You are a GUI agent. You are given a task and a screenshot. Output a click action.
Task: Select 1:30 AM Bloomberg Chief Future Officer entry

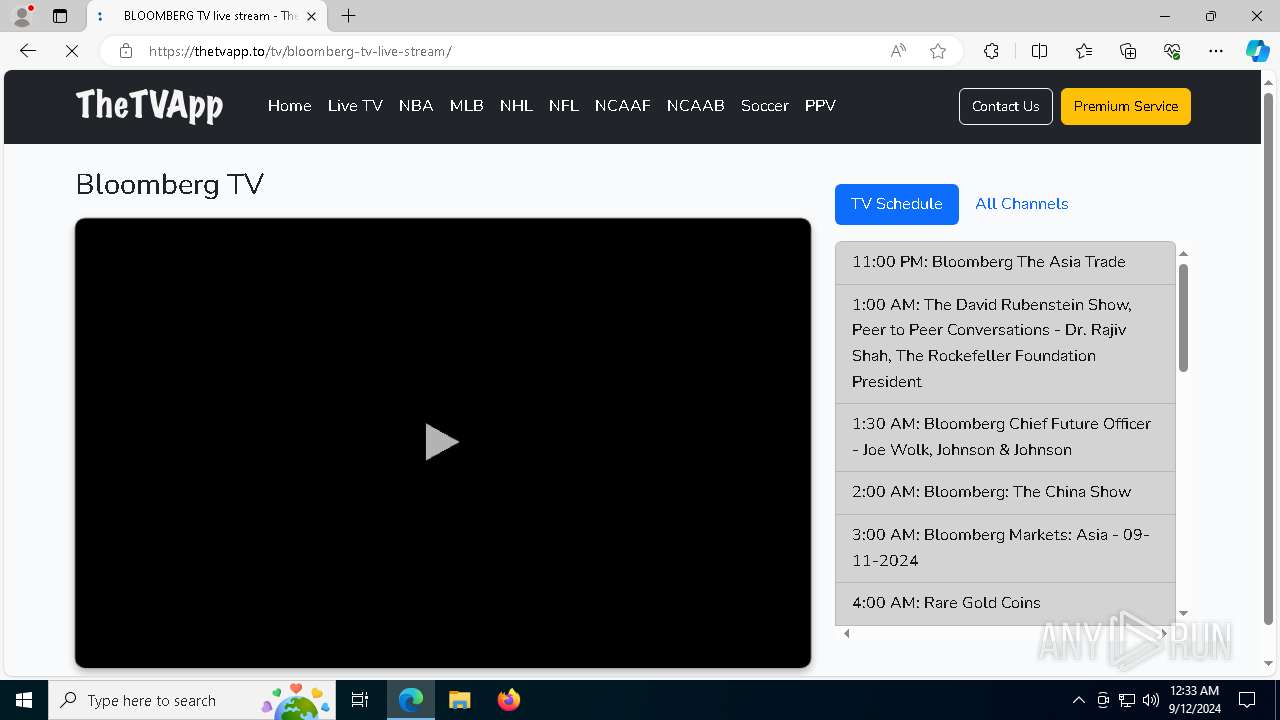tap(1005, 438)
